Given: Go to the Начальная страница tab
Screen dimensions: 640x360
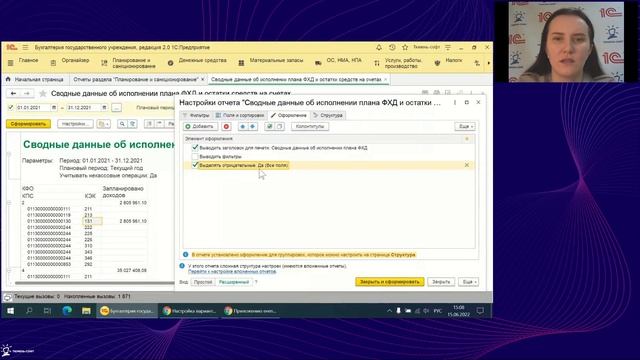Looking at the screenshot, I should [x=35, y=79].
